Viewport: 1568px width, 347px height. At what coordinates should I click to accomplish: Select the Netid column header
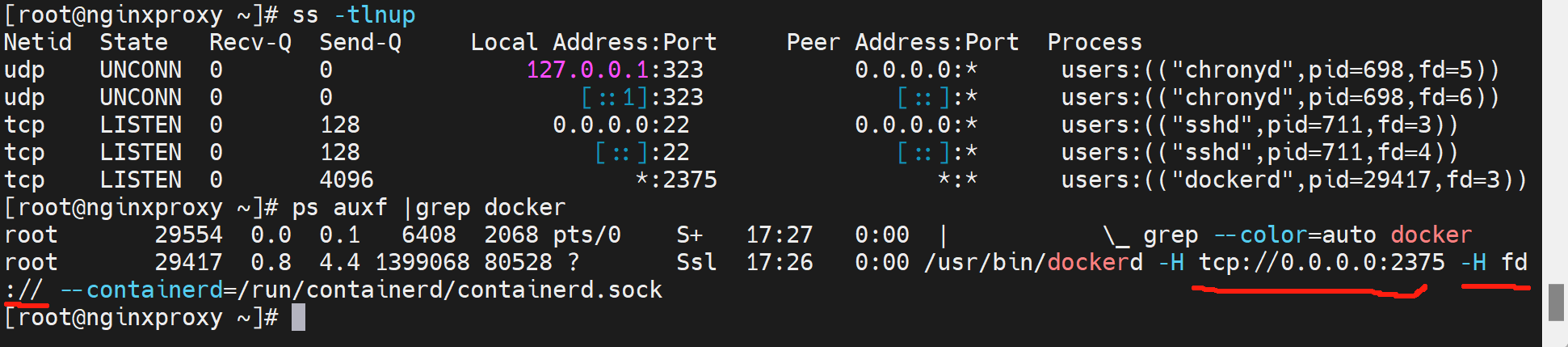[38, 42]
